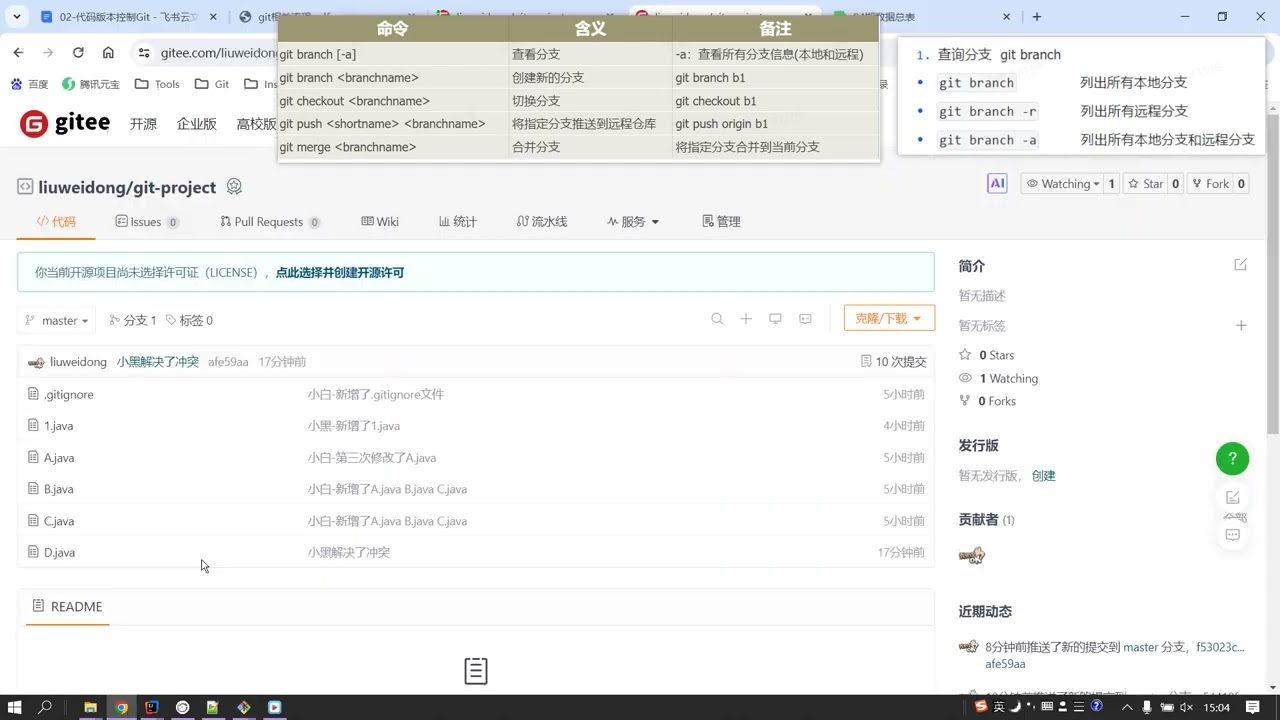
Task: Click the floating feedback edit icon
Action: (1232, 497)
